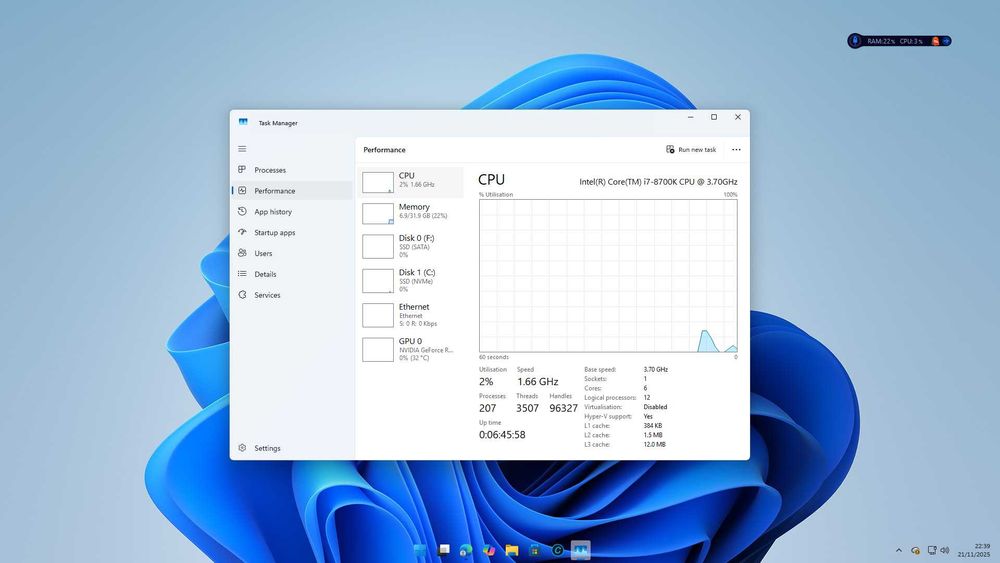Click the Ethernet graph thumbnail

[378, 315]
